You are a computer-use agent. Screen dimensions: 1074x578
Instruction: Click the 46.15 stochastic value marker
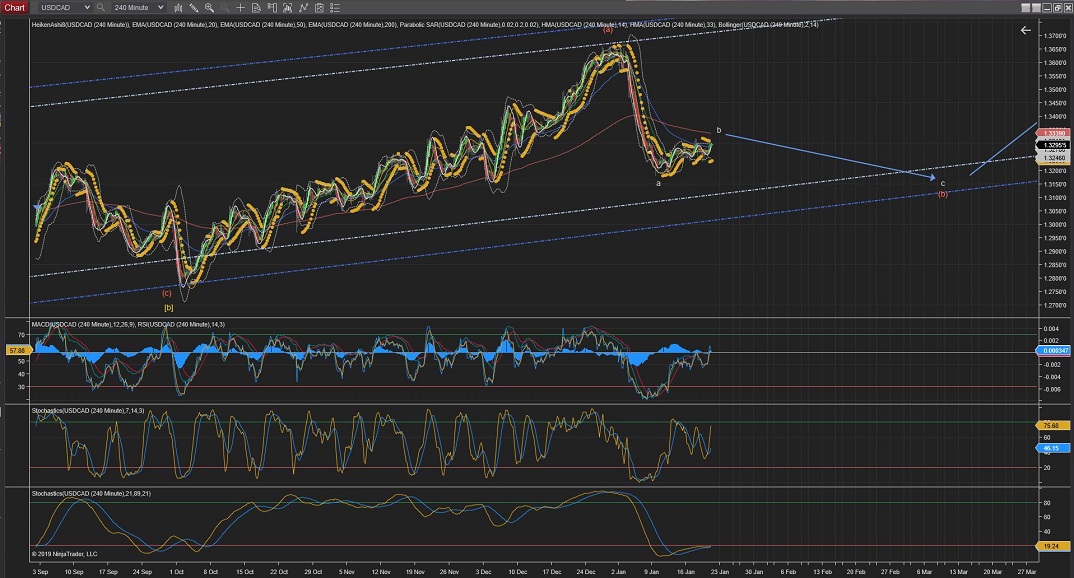tap(1053, 448)
